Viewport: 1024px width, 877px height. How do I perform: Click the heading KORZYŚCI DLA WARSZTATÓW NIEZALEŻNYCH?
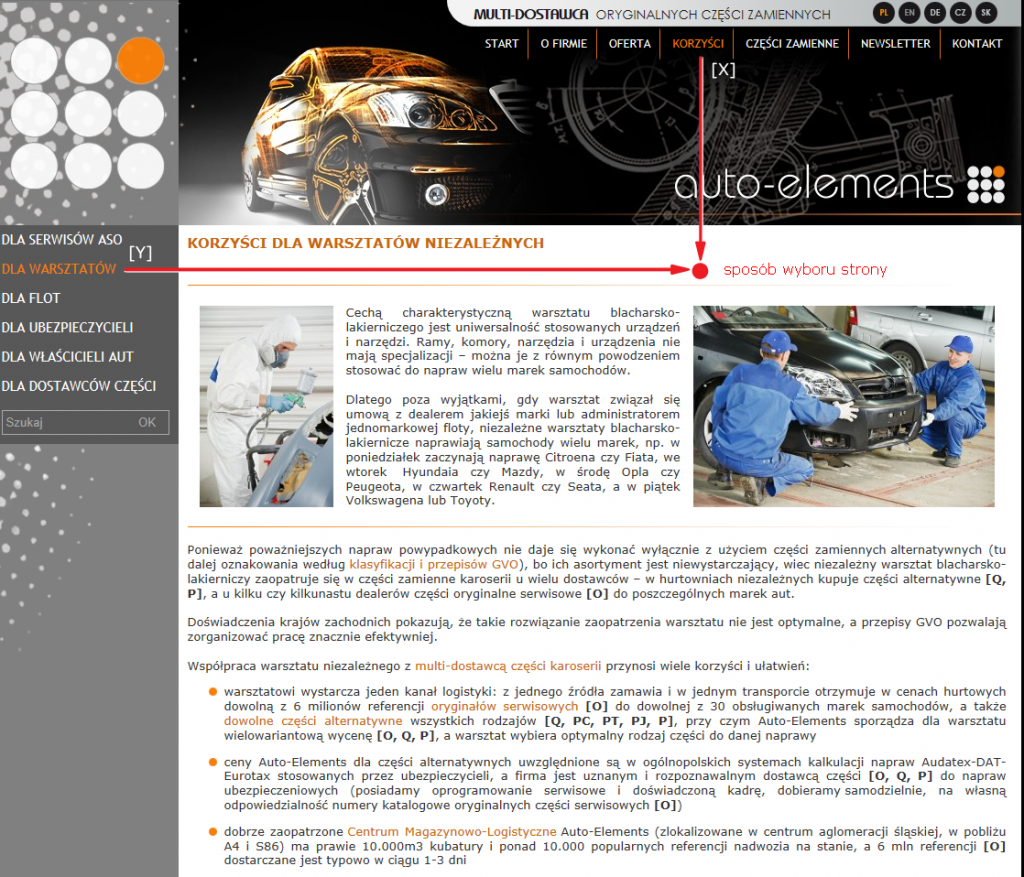pos(366,243)
